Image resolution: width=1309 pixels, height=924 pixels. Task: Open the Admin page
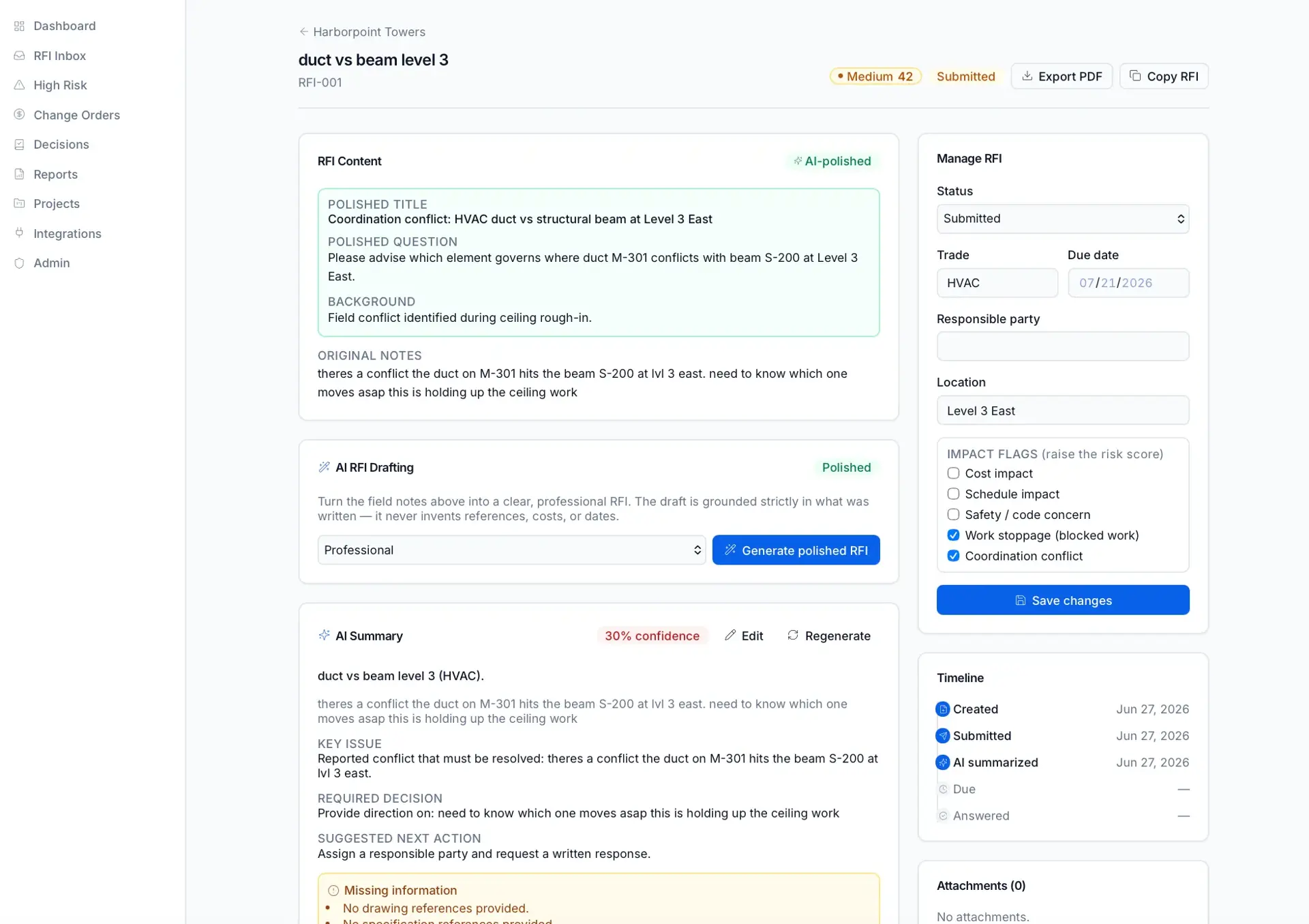tap(52, 263)
